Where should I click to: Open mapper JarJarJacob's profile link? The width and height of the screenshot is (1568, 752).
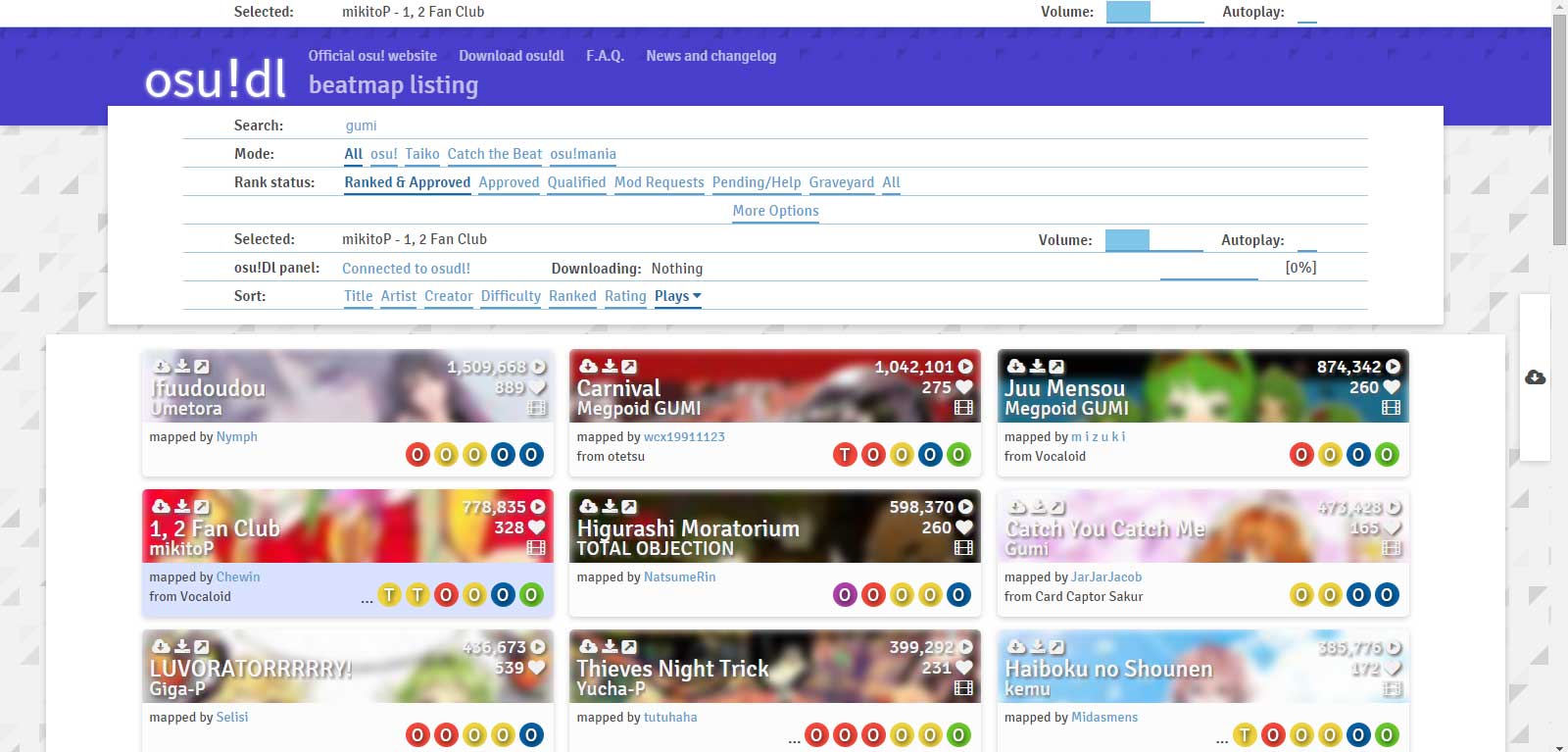point(1106,577)
